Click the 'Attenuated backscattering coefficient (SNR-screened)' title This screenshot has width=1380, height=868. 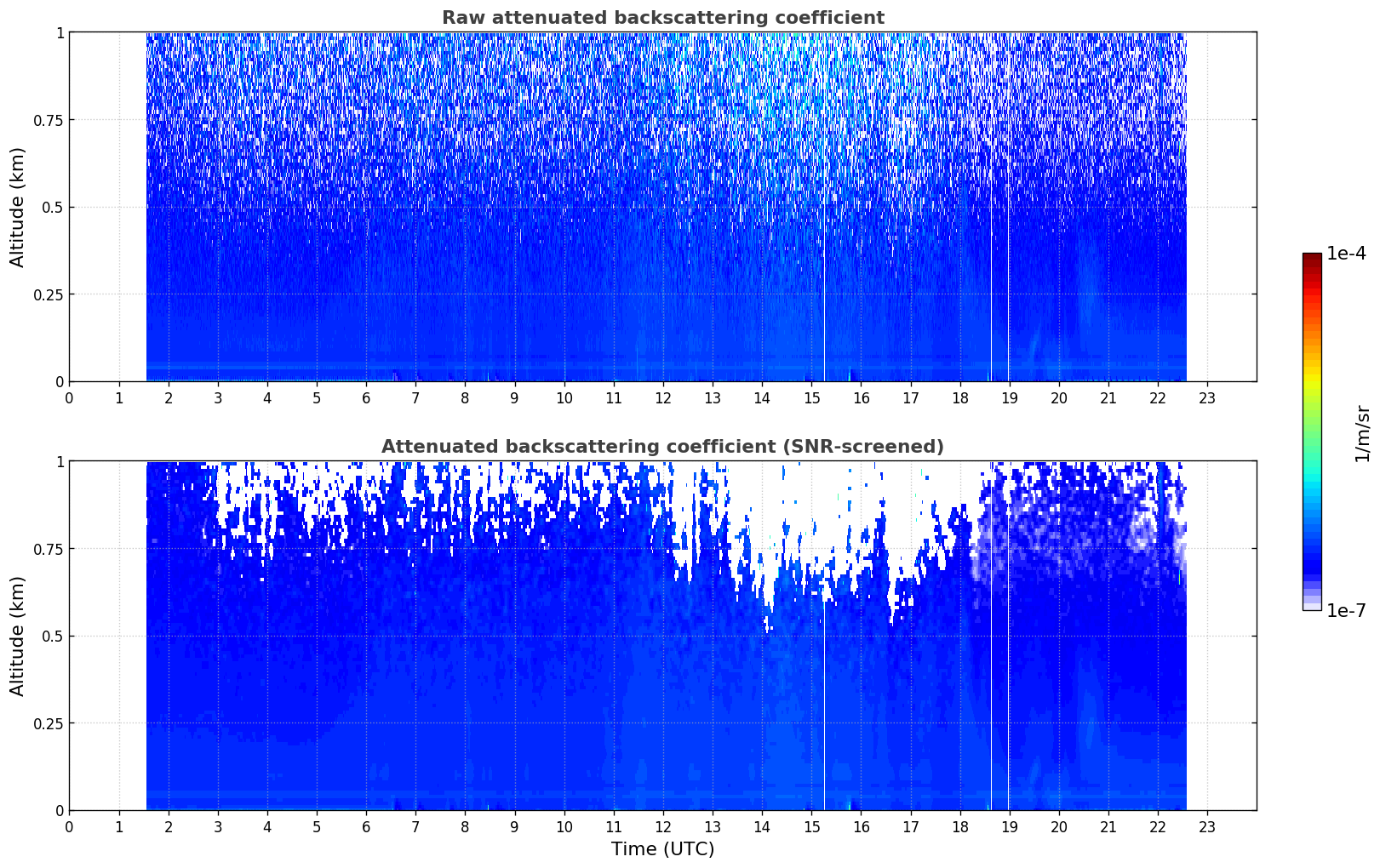click(662, 447)
